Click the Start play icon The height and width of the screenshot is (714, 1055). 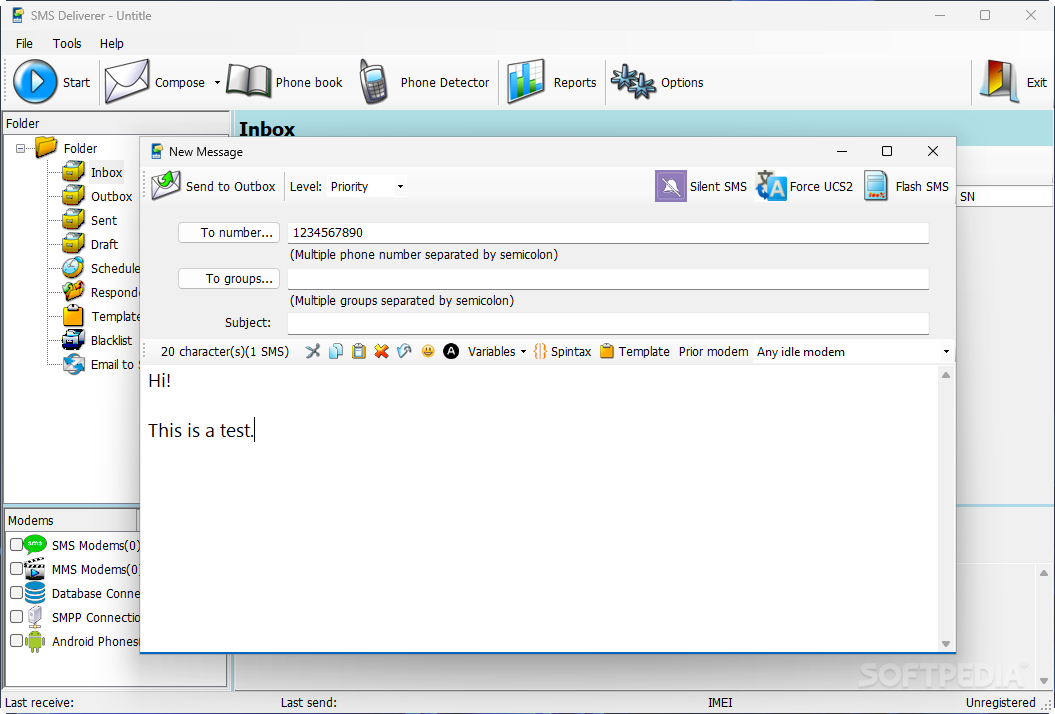[x=35, y=81]
